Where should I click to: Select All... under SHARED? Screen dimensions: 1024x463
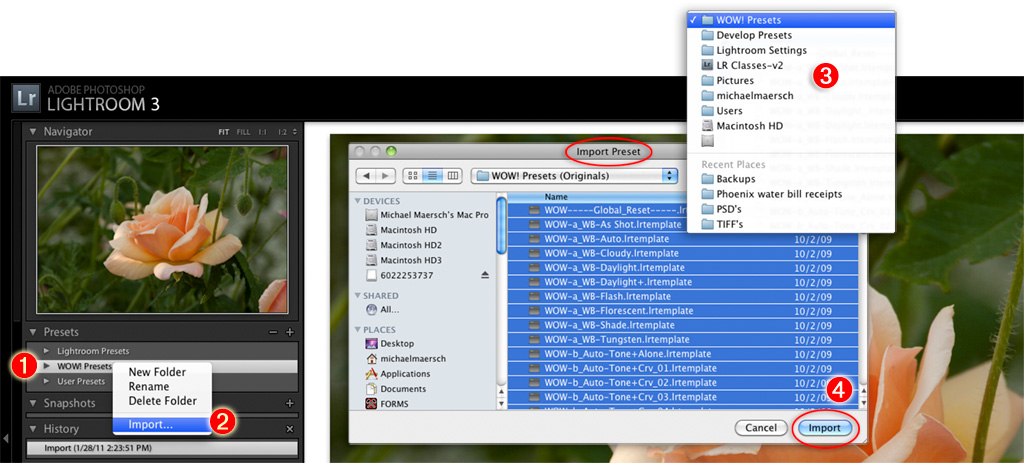pos(383,310)
